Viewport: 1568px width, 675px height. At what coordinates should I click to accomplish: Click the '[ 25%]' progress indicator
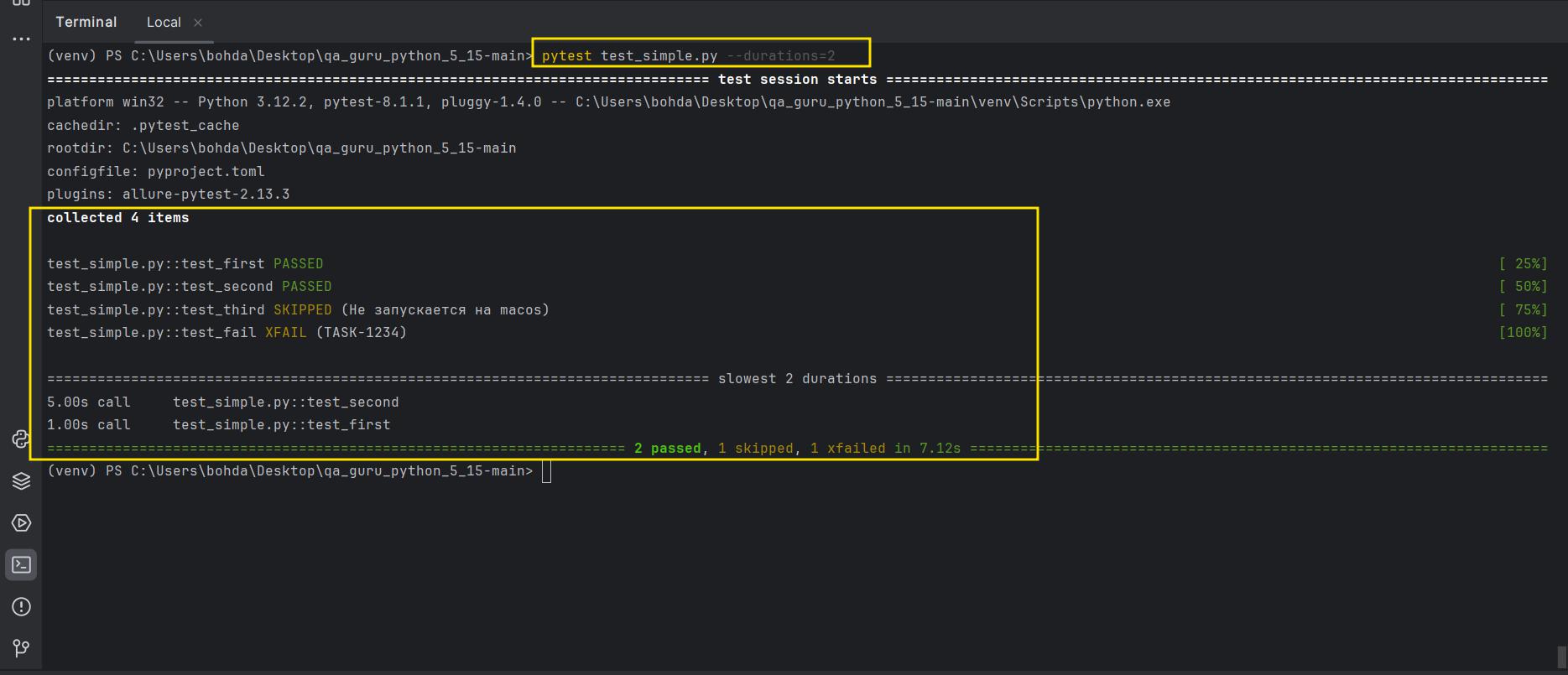[x=1523, y=264]
